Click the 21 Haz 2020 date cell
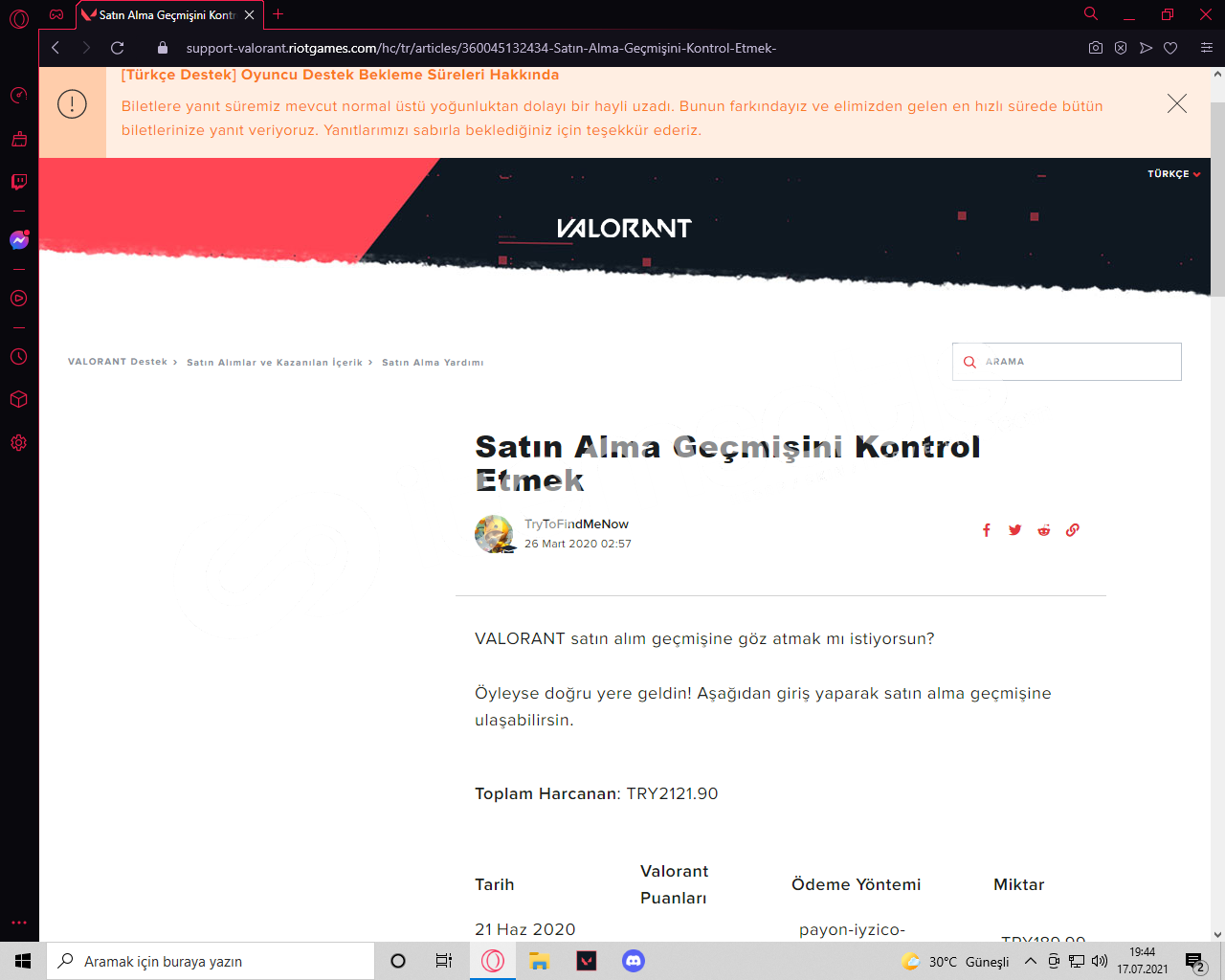 click(x=525, y=929)
